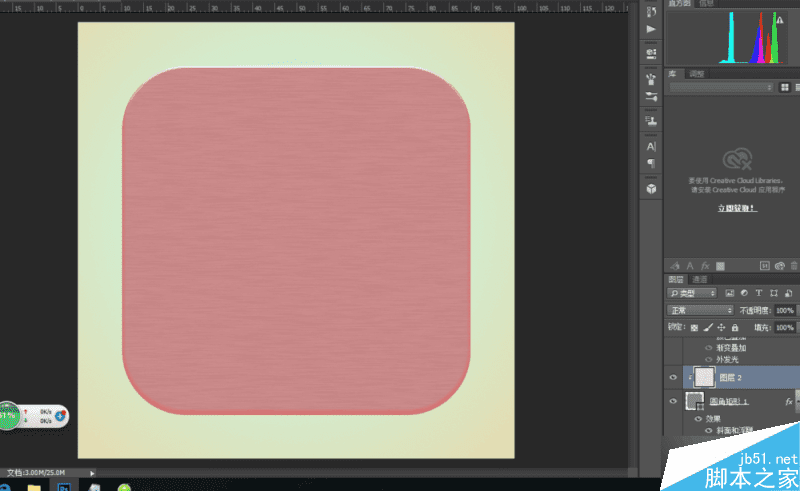Open the Character panel icon
This screenshot has height=491, width=800.
(651, 146)
